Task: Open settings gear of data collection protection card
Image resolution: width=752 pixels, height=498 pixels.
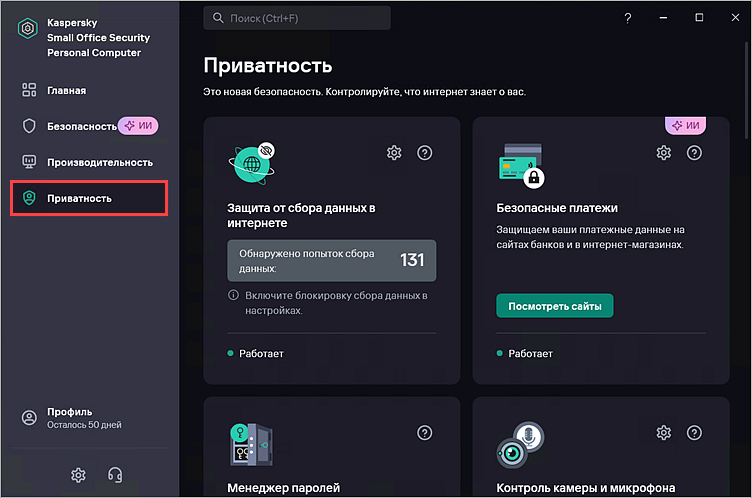Action: tap(394, 153)
